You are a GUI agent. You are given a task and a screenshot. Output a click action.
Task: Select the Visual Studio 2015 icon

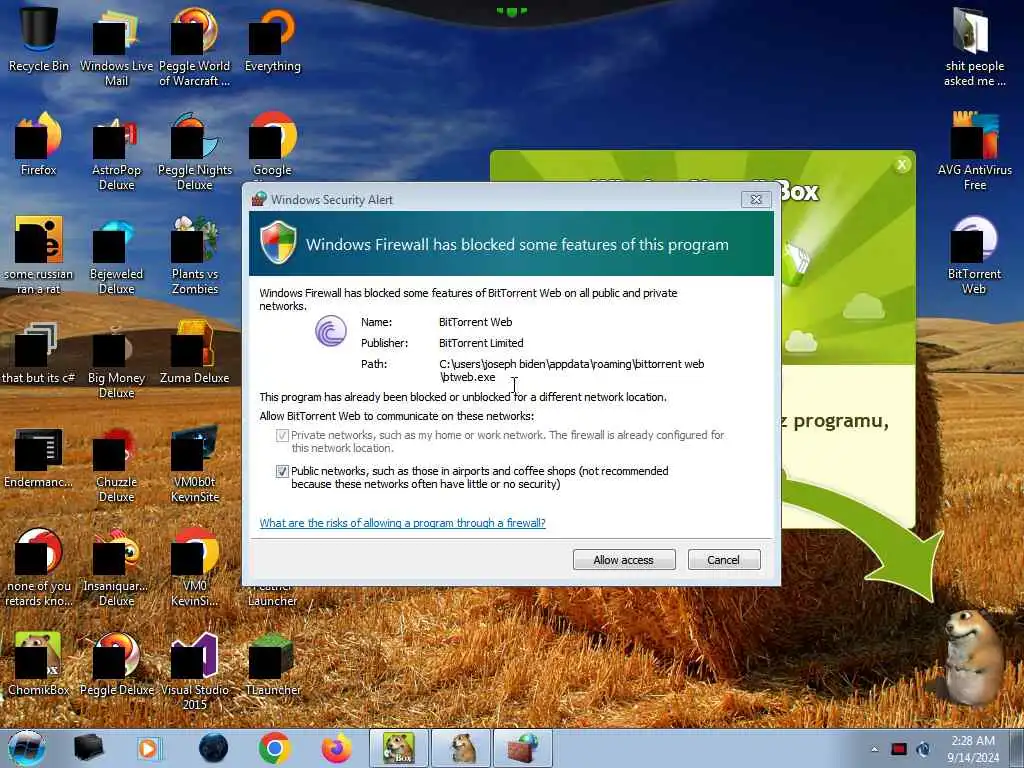pyautogui.click(x=195, y=671)
